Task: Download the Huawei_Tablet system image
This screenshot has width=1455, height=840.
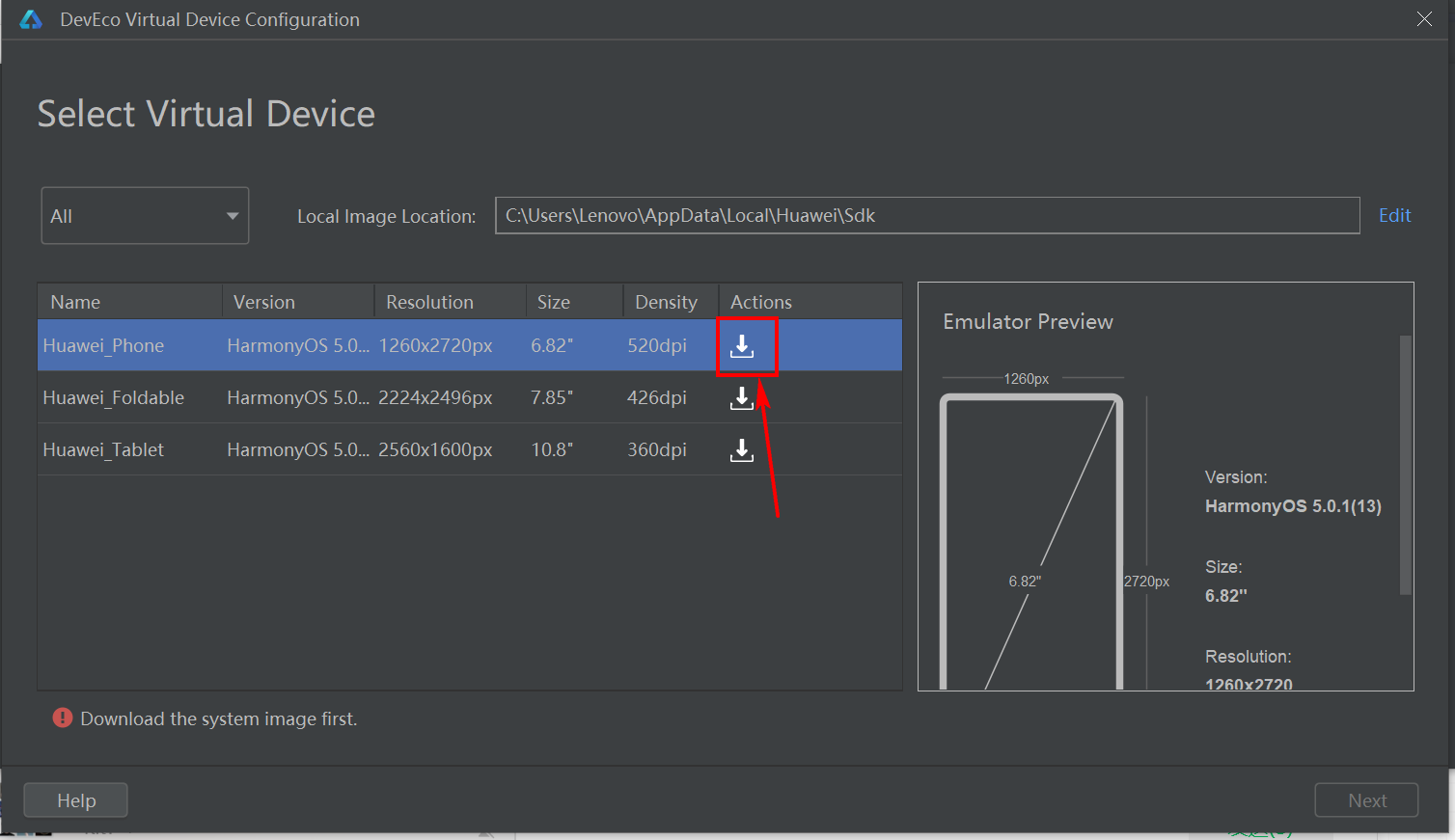Action: [x=742, y=449]
